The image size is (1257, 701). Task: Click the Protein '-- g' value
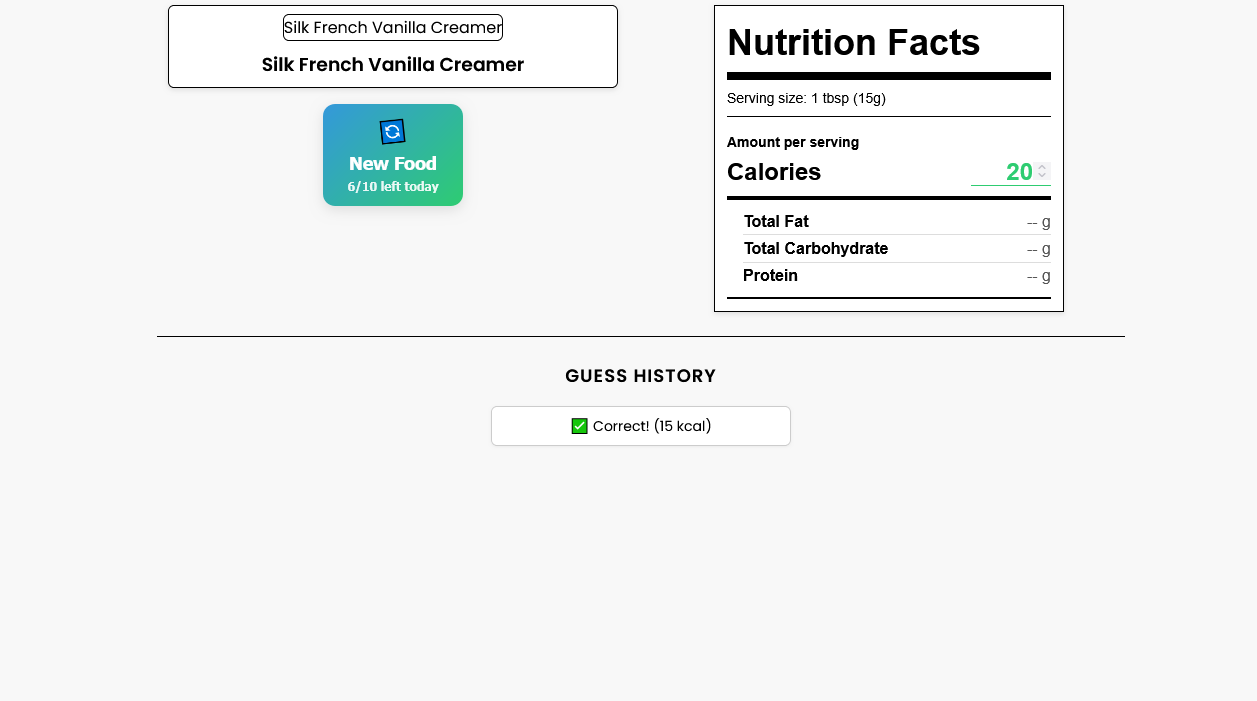[x=1039, y=276]
